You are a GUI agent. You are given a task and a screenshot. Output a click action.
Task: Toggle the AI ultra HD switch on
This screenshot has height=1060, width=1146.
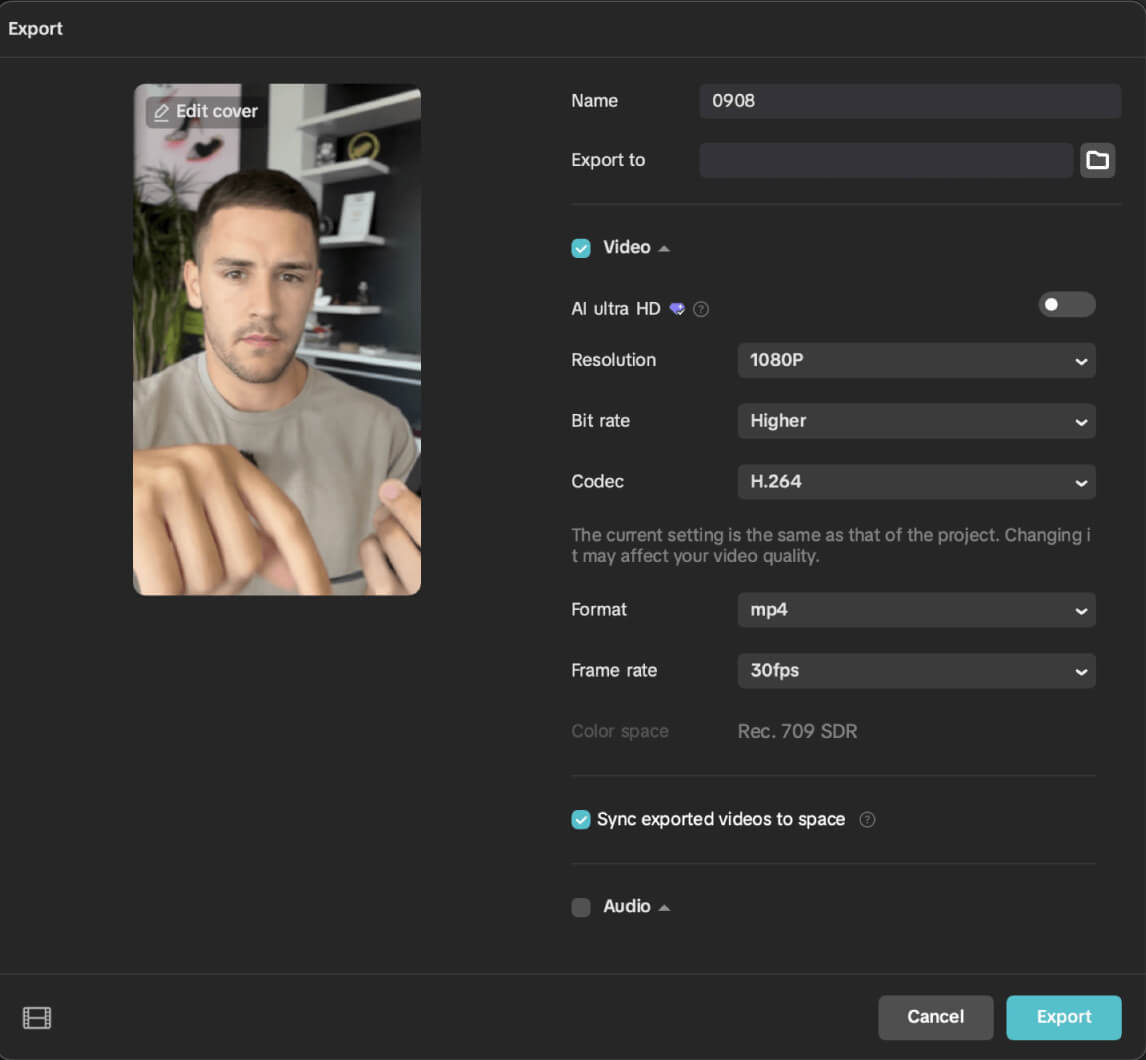click(x=1066, y=305)
